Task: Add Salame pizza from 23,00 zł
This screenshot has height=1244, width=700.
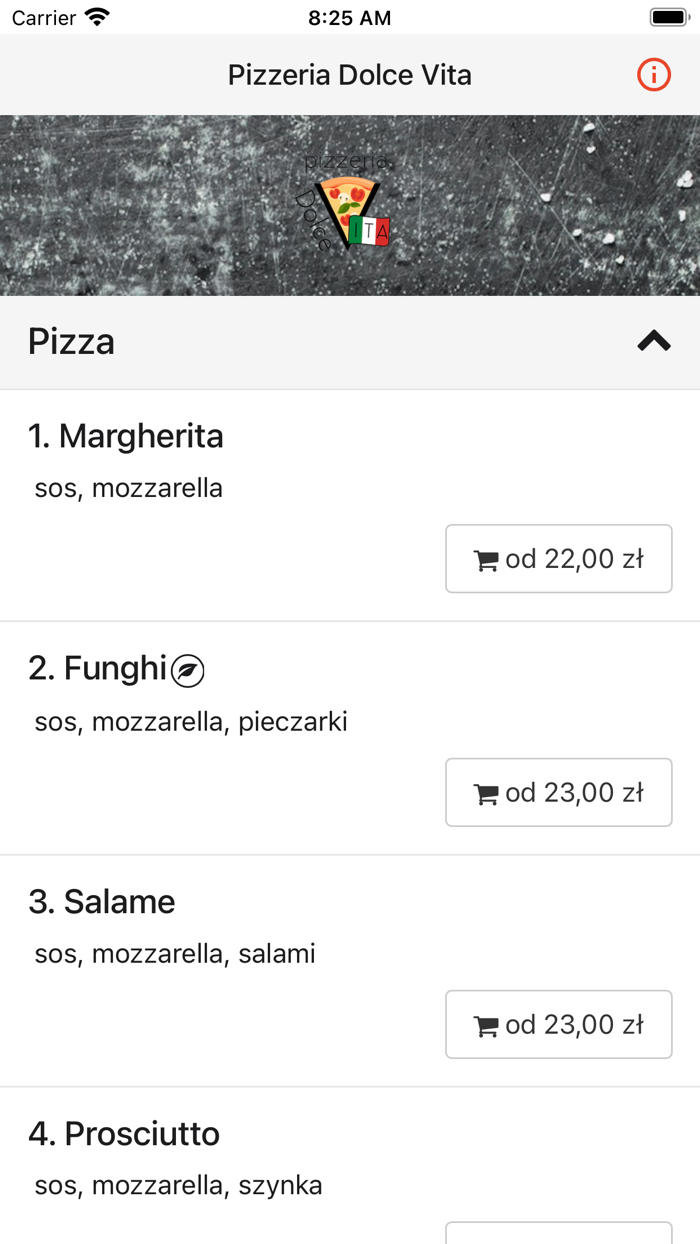Action: (x=558, y=1024)
